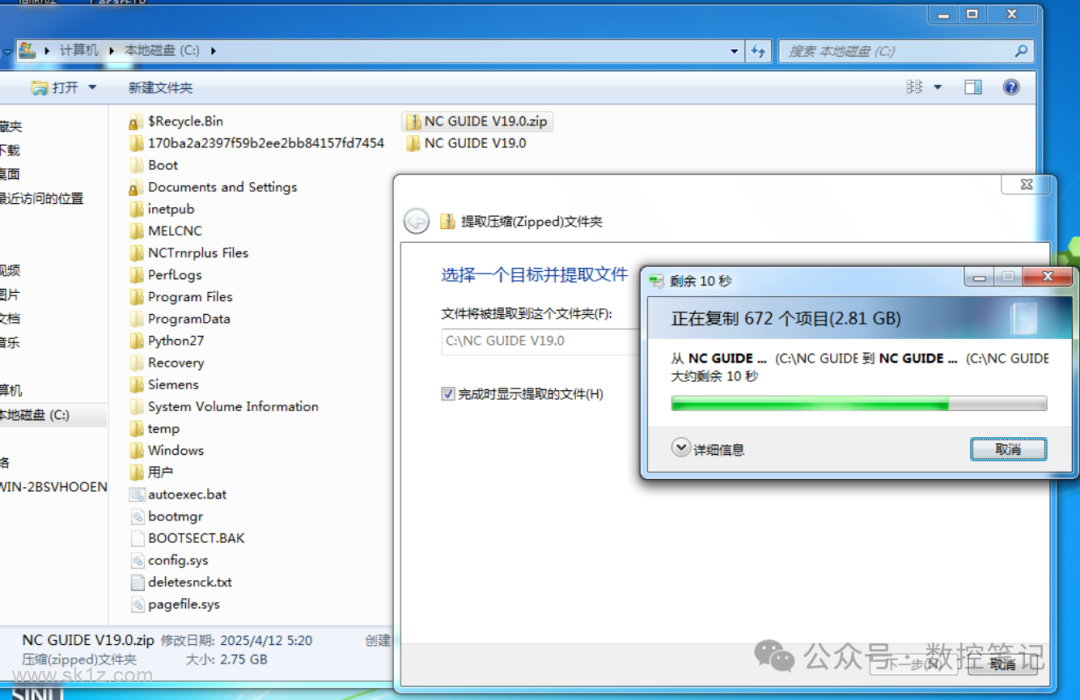Screen dimensions: 1080x700
Task: Click 本地磁盘 (C:) breadcrumb segment
Action: coord(162,50)
